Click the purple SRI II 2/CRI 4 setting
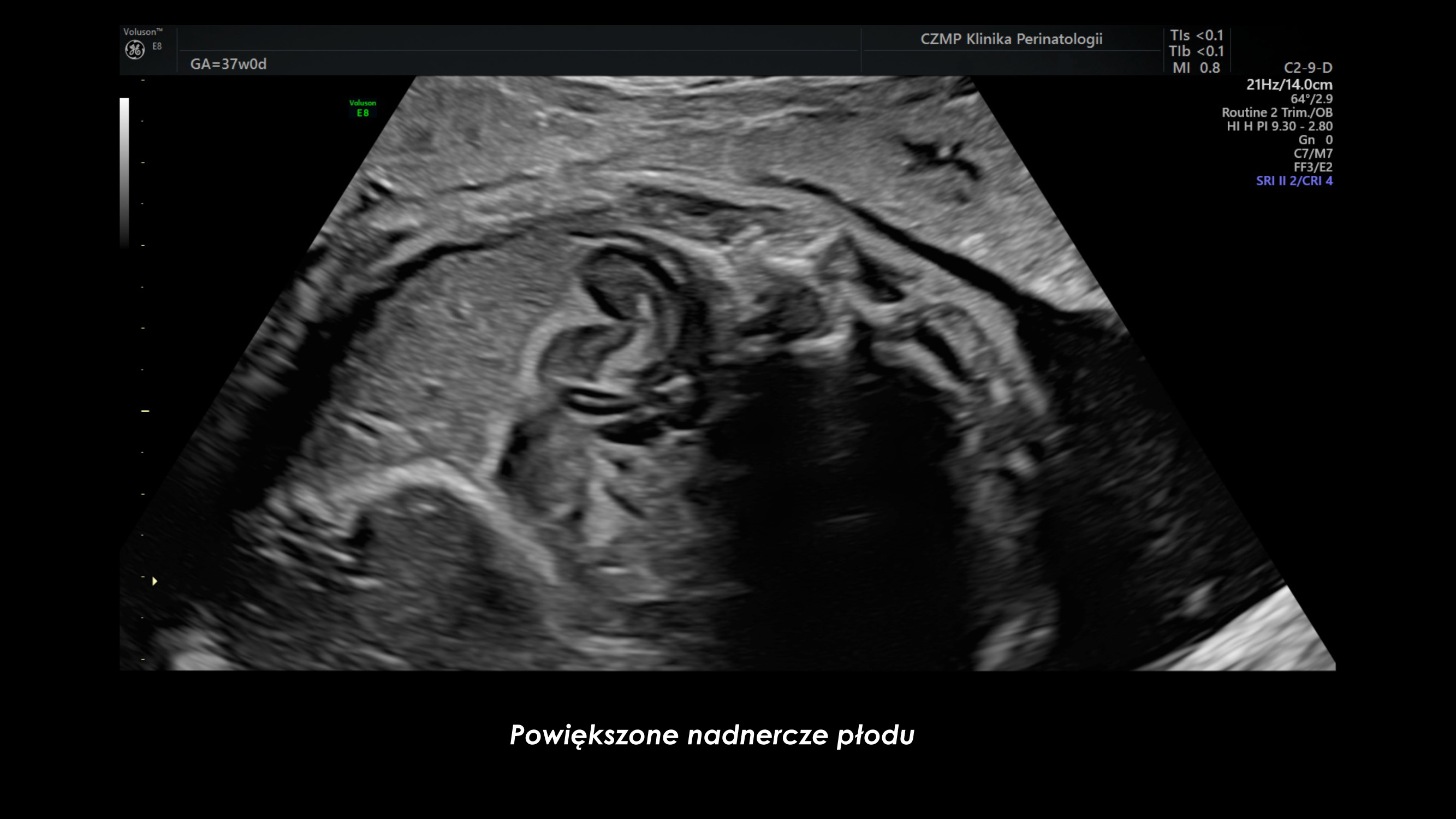This screenshot has height=819, width=1456. tap(1294, 181)
